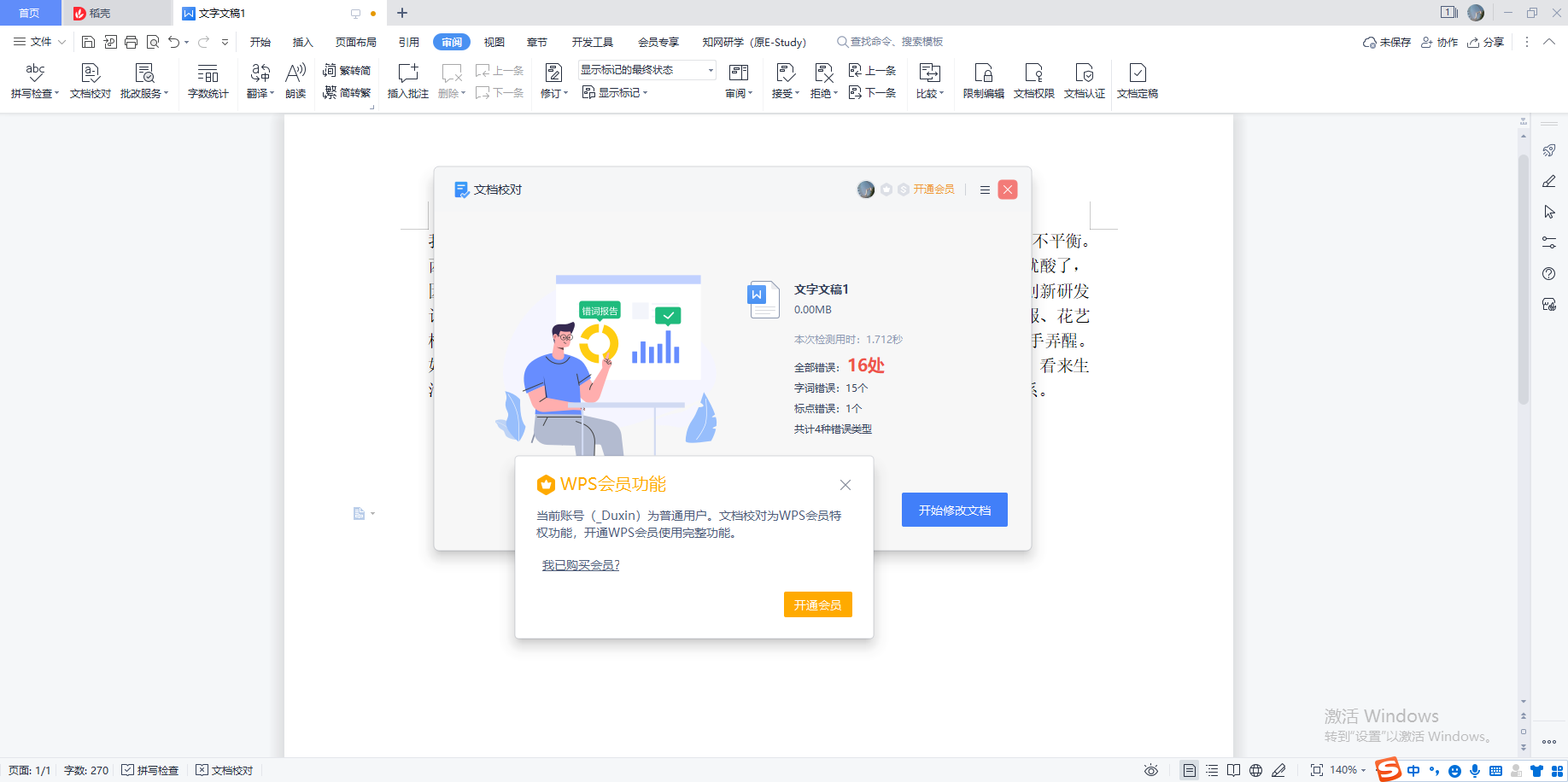Open the 文件 menu dropdown
Image resolution: width=1568 pixels, height=782 pixels.
[x=39, y=42]
